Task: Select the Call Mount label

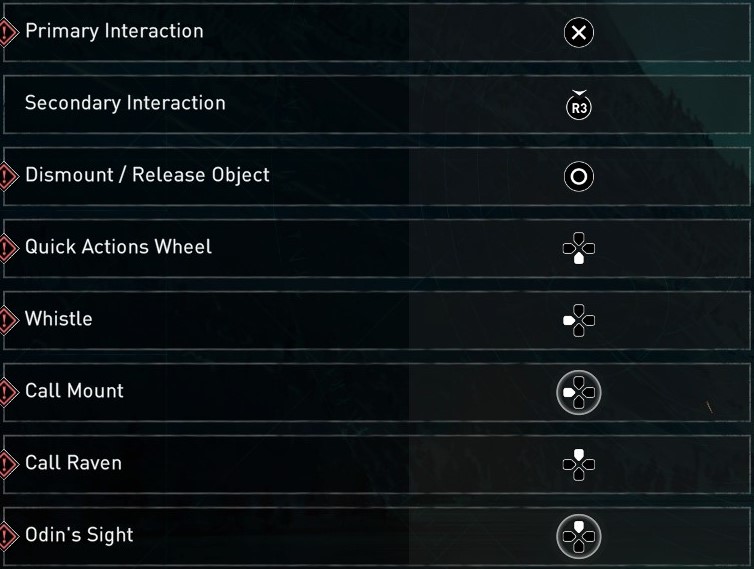Action: (74, 391)
